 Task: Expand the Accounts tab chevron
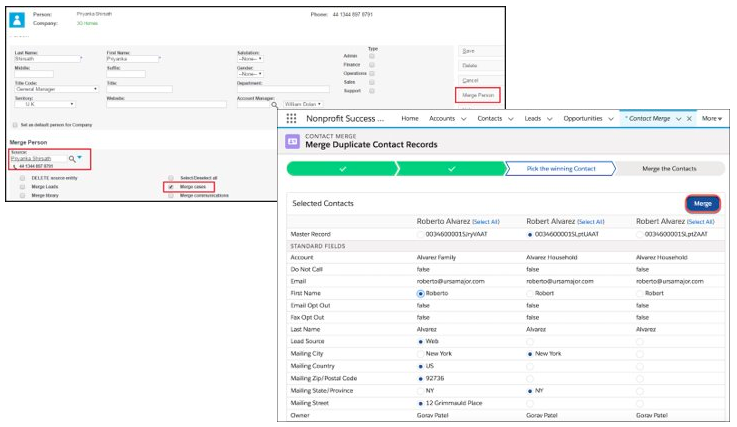pyautogui.click(x=463, y=119)
